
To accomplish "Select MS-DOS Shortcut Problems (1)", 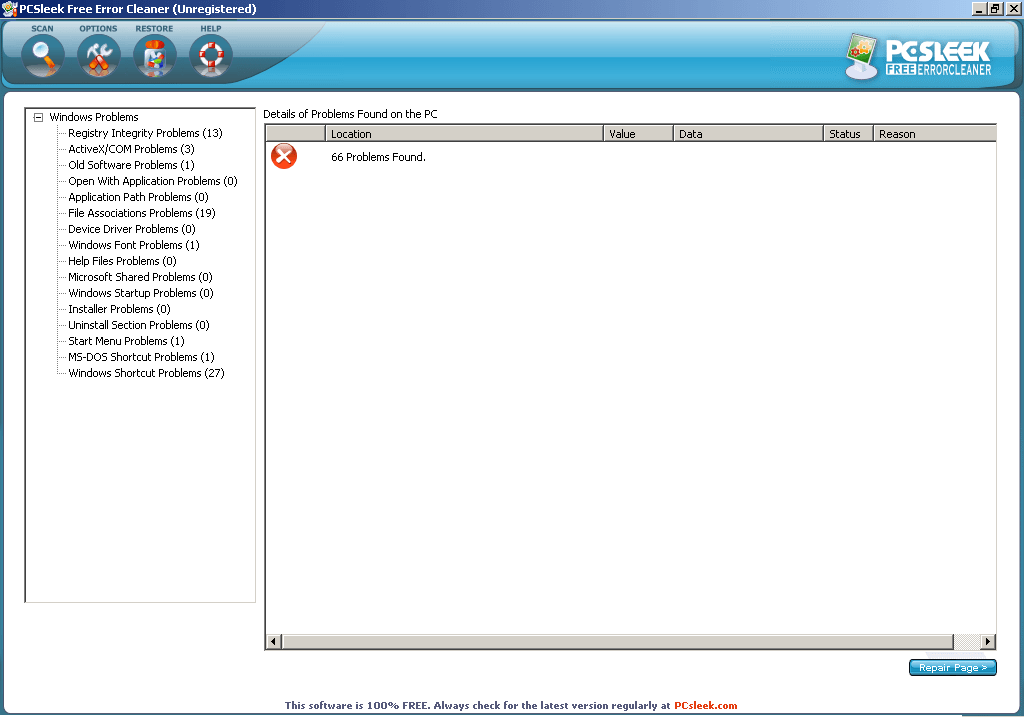I will coord(142,357).
